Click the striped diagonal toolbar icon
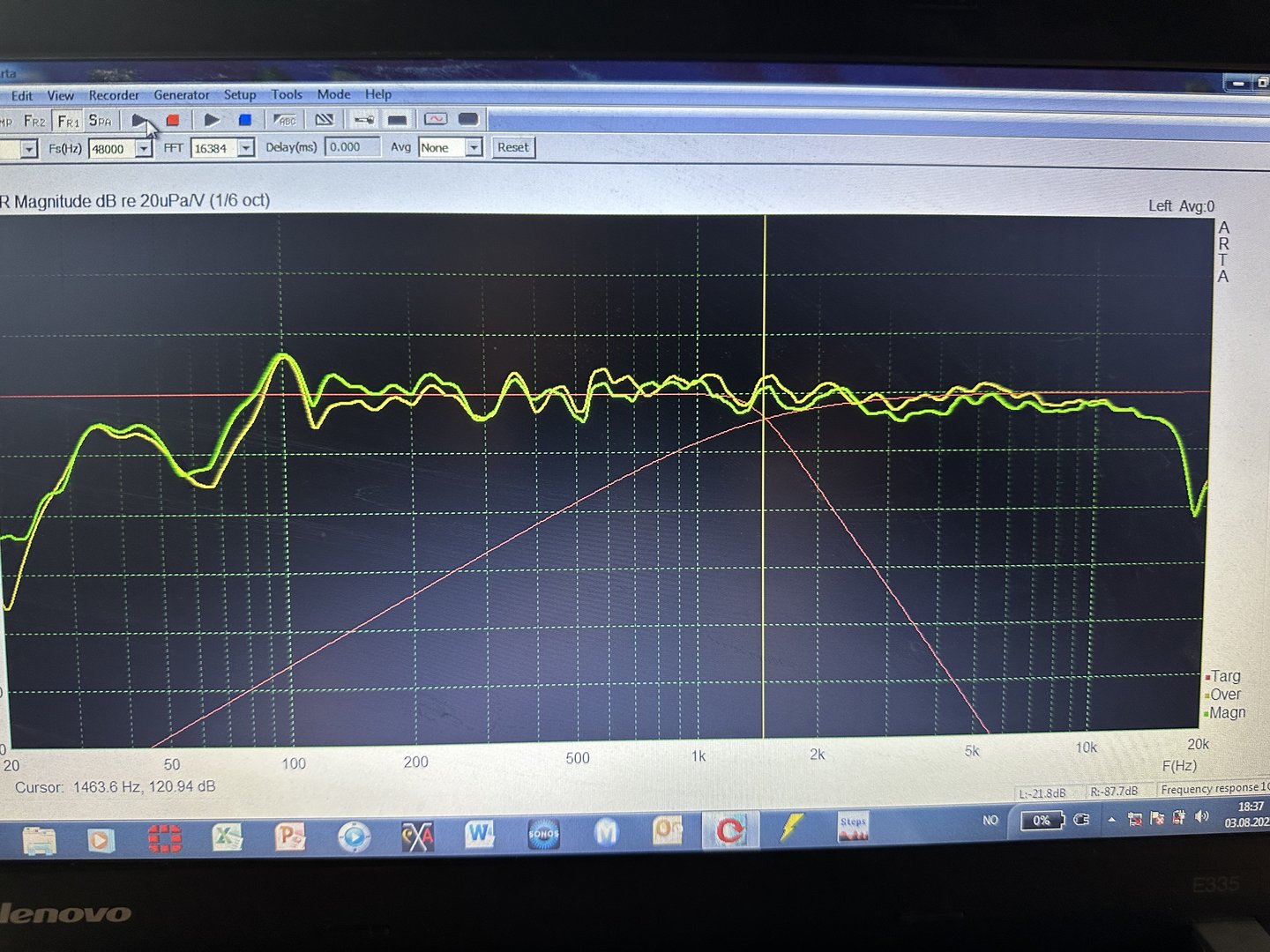The height and width of the screenshot is (952, 1270). (x=325, y=120)
